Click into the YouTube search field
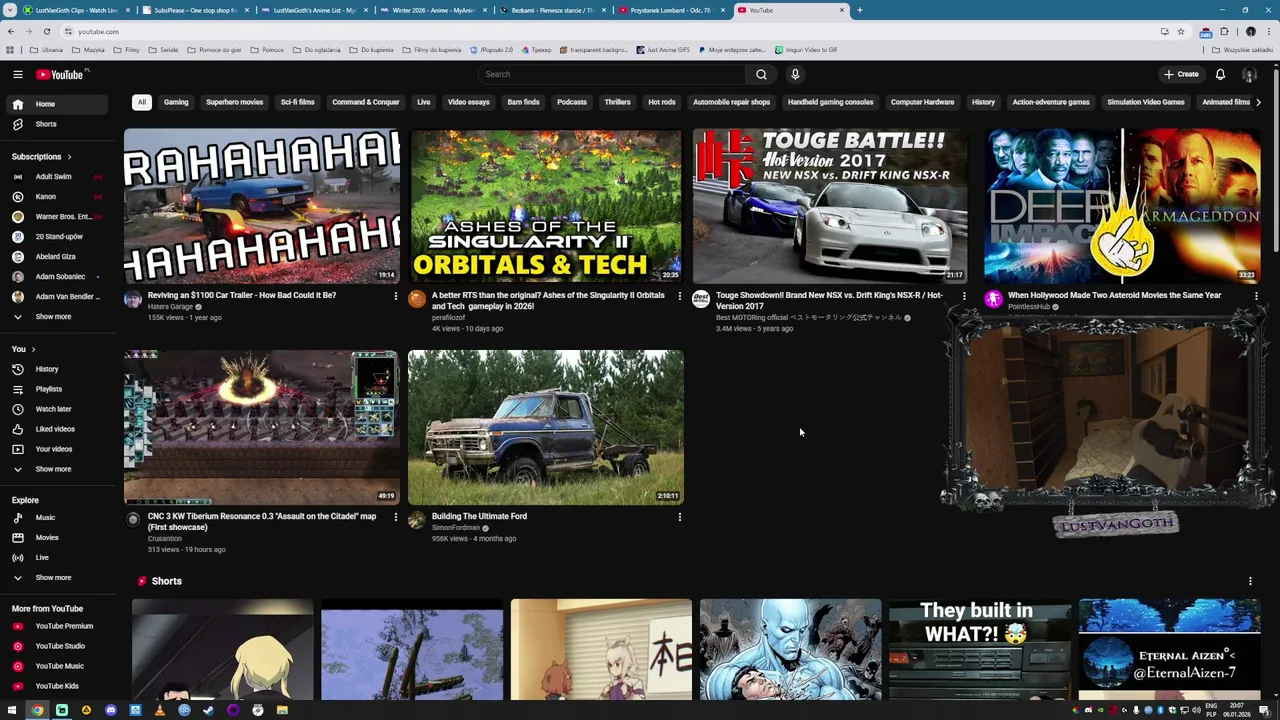 pos(610,74)
